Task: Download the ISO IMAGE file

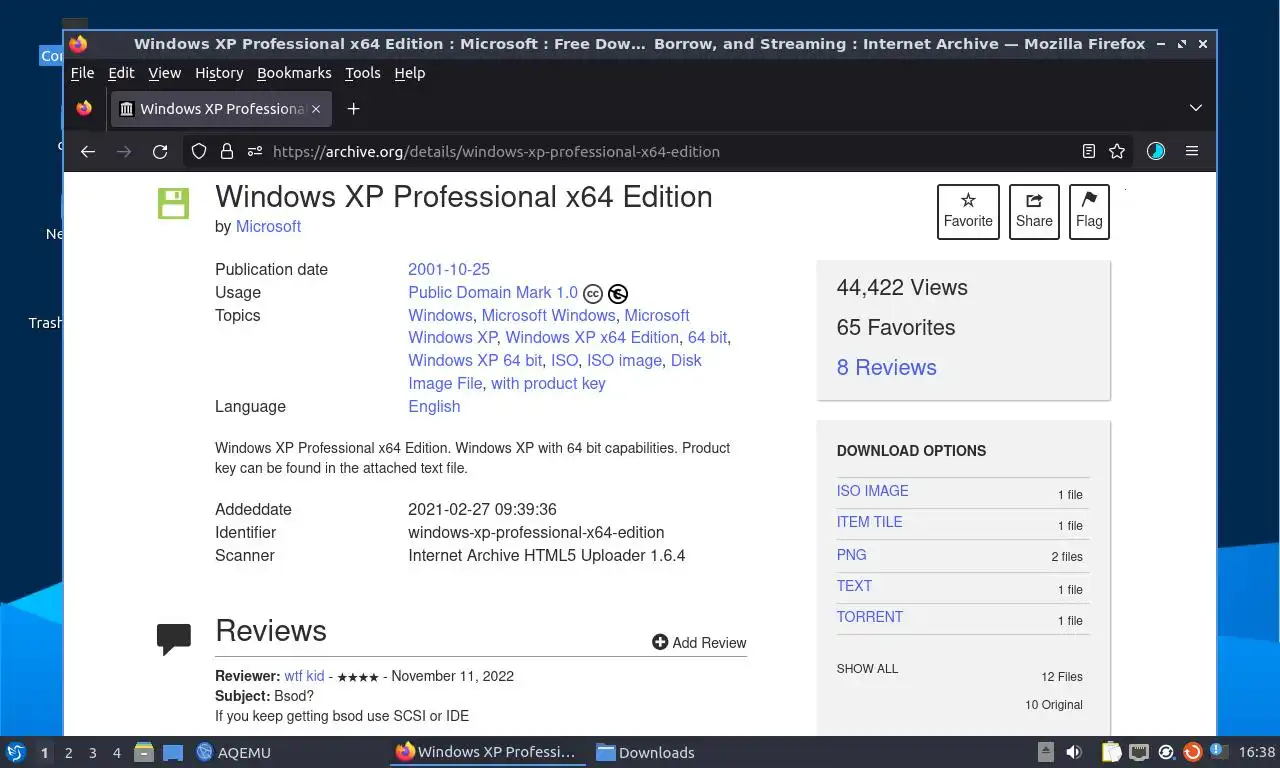Action: [873, 491]
